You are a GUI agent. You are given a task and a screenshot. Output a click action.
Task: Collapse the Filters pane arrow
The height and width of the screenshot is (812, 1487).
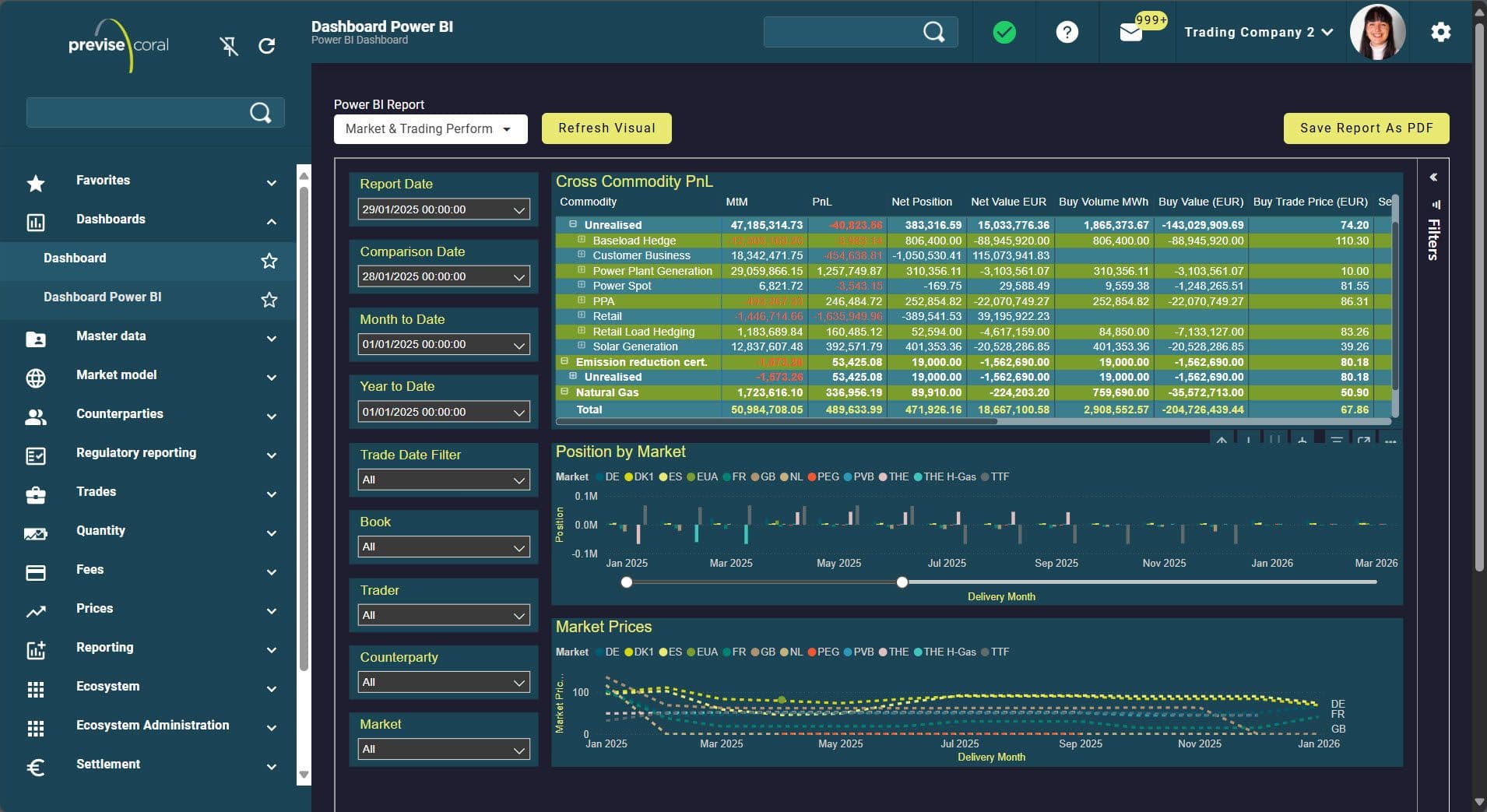pyautogui.click(x=1433, y=178)
